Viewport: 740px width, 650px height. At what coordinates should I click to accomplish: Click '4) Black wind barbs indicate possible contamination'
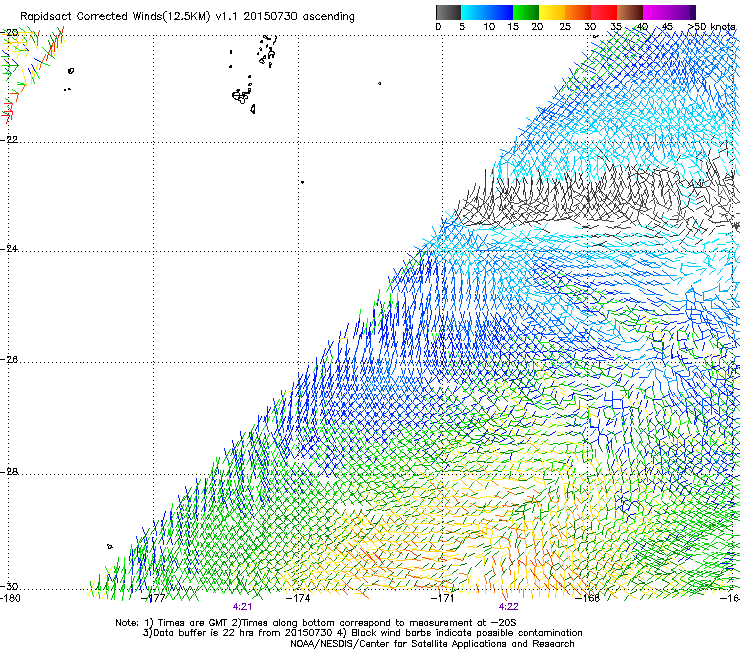click(460, 633)
